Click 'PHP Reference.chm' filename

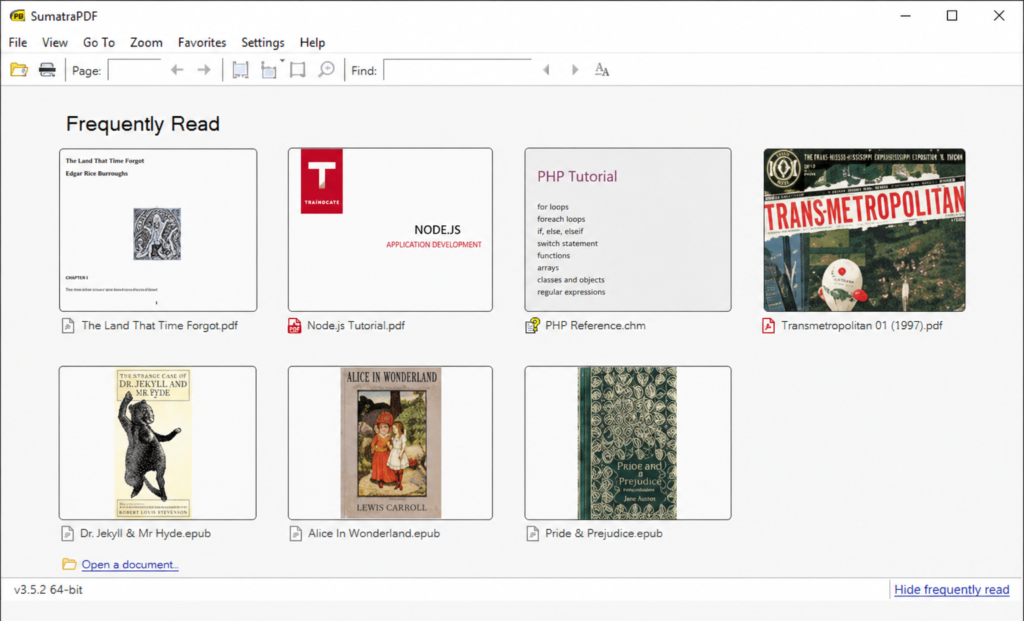[595, 325]
